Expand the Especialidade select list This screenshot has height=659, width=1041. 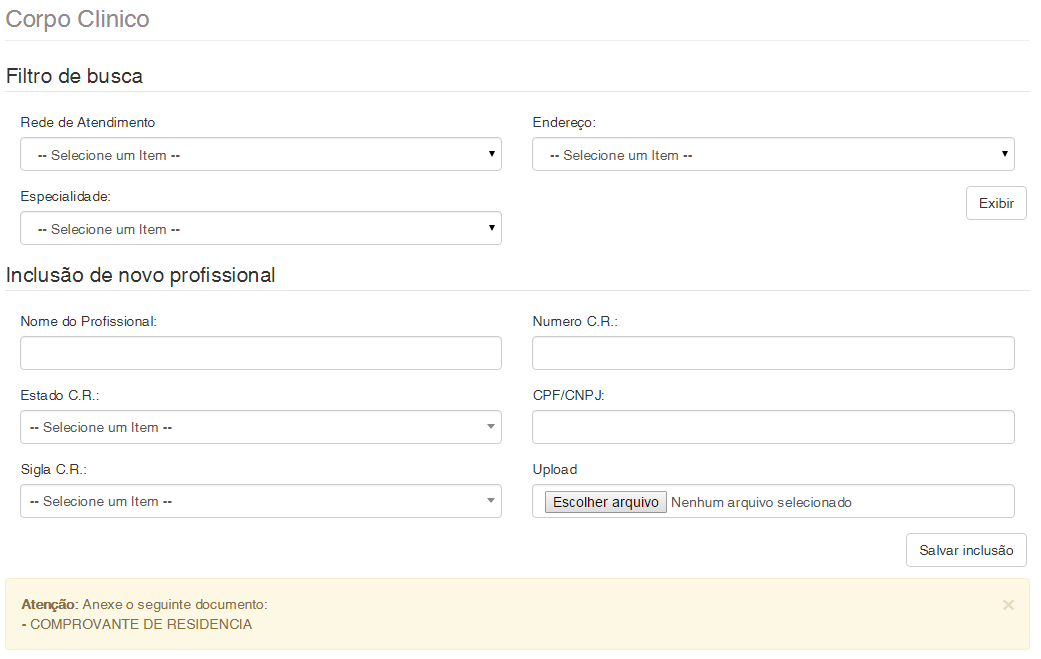click(x=260, y=229)
